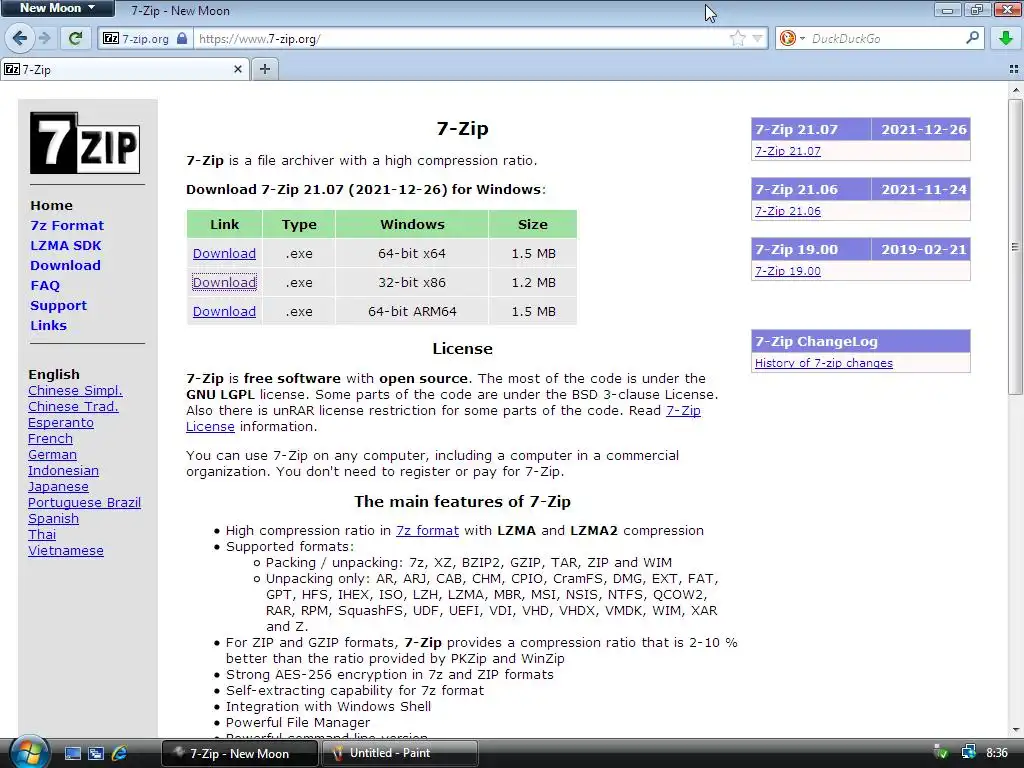Switch language to German
This screenshot has width=1024, height=768.
click(x=52, y=455)
